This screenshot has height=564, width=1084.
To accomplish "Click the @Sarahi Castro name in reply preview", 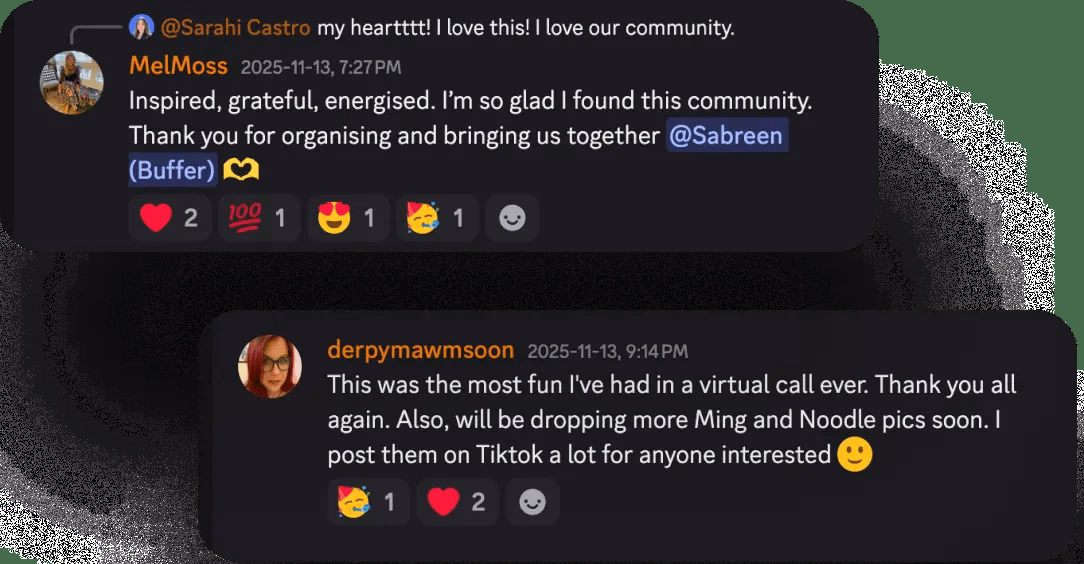I will point(236,28).
